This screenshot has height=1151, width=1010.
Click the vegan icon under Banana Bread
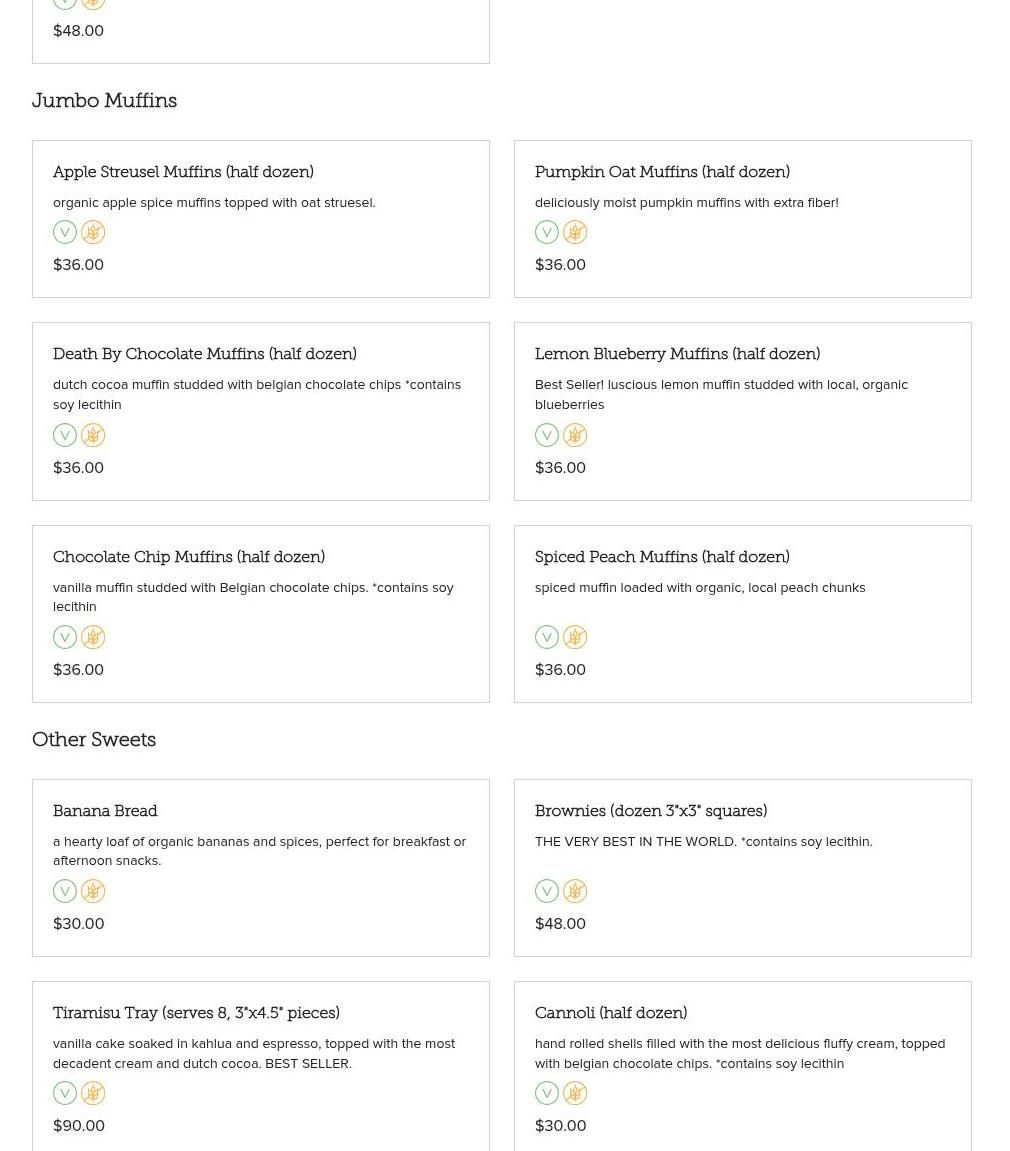click(65, 891)
